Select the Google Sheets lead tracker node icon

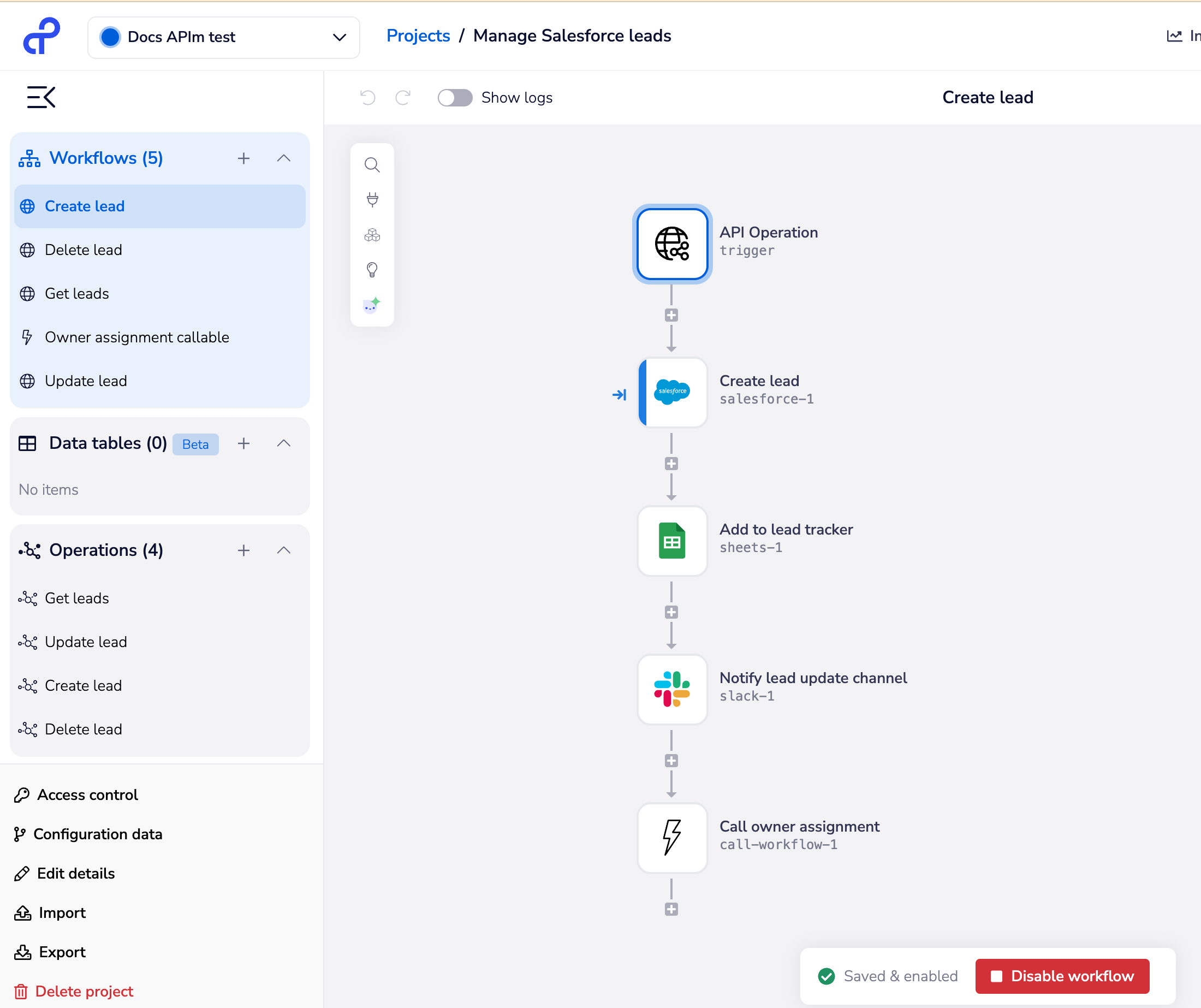672,541
